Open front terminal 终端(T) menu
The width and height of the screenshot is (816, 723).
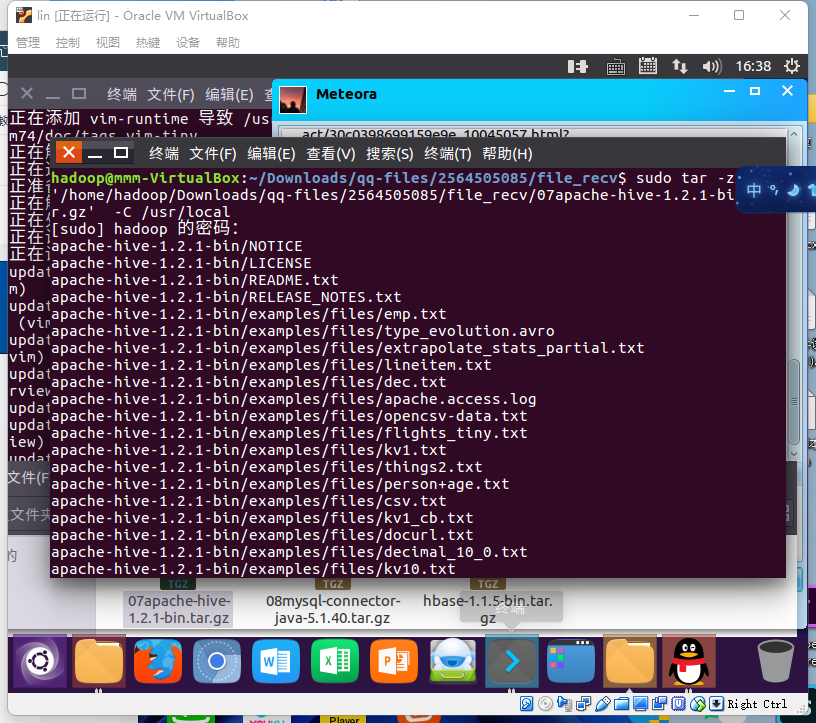[x=448, y=154]
